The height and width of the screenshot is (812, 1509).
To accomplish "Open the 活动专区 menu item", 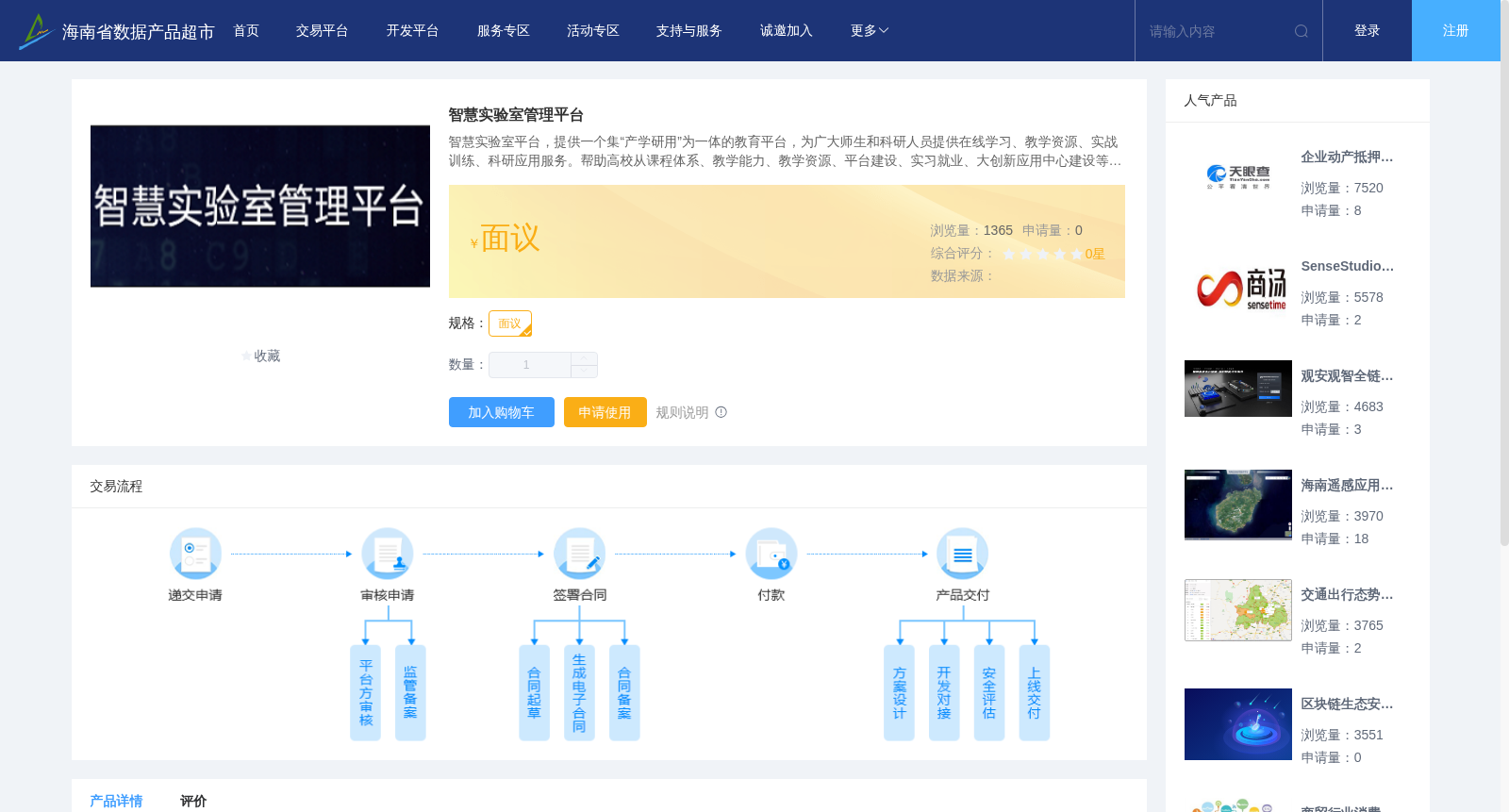I will pos(593,31).
